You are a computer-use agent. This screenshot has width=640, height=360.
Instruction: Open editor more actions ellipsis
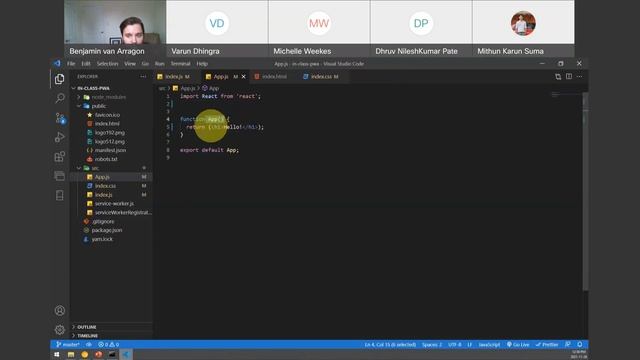(x=580, y=76)
